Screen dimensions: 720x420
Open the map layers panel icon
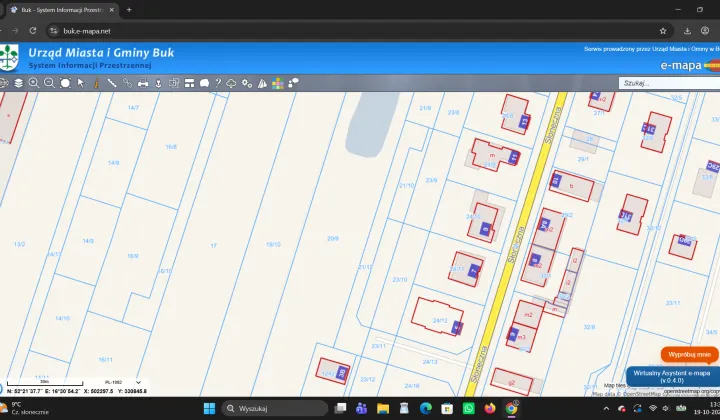18,83
